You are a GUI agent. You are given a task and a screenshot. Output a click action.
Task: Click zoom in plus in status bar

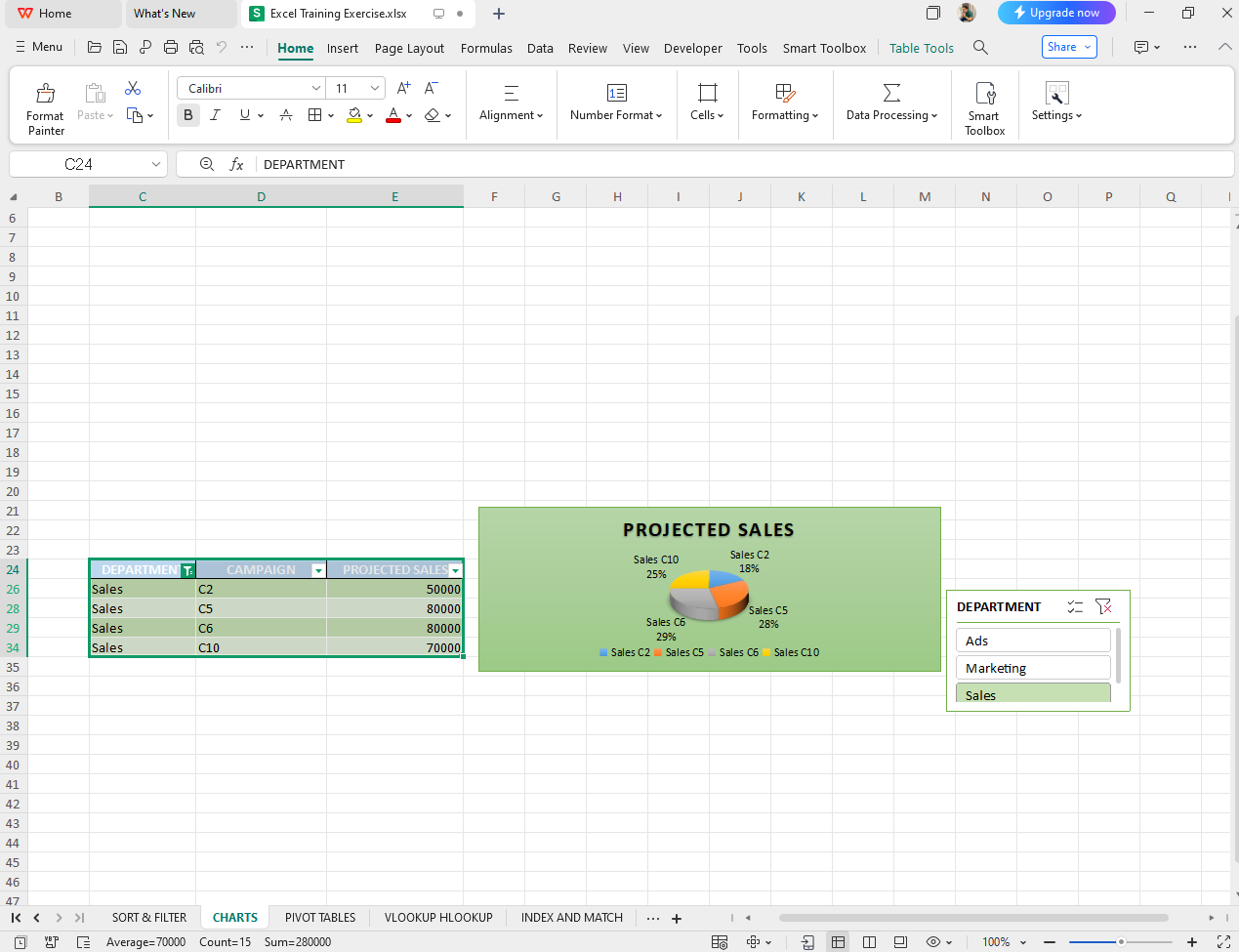(1192, 942)
